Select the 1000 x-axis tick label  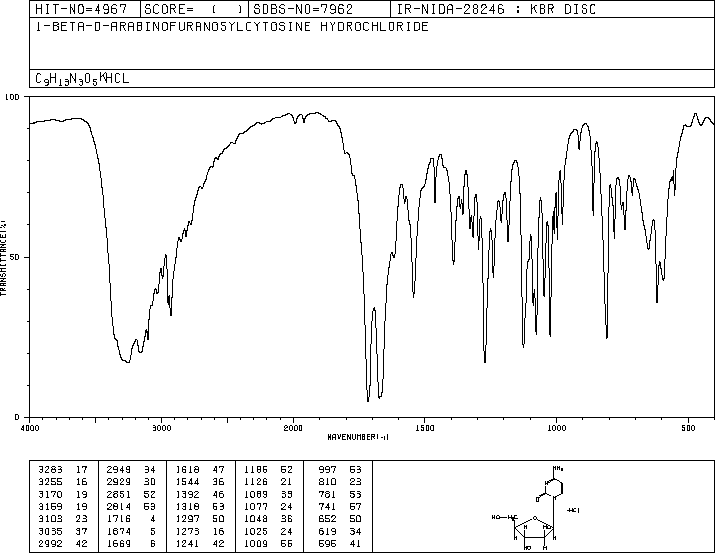pyautogui.click(x=556, y=428)
